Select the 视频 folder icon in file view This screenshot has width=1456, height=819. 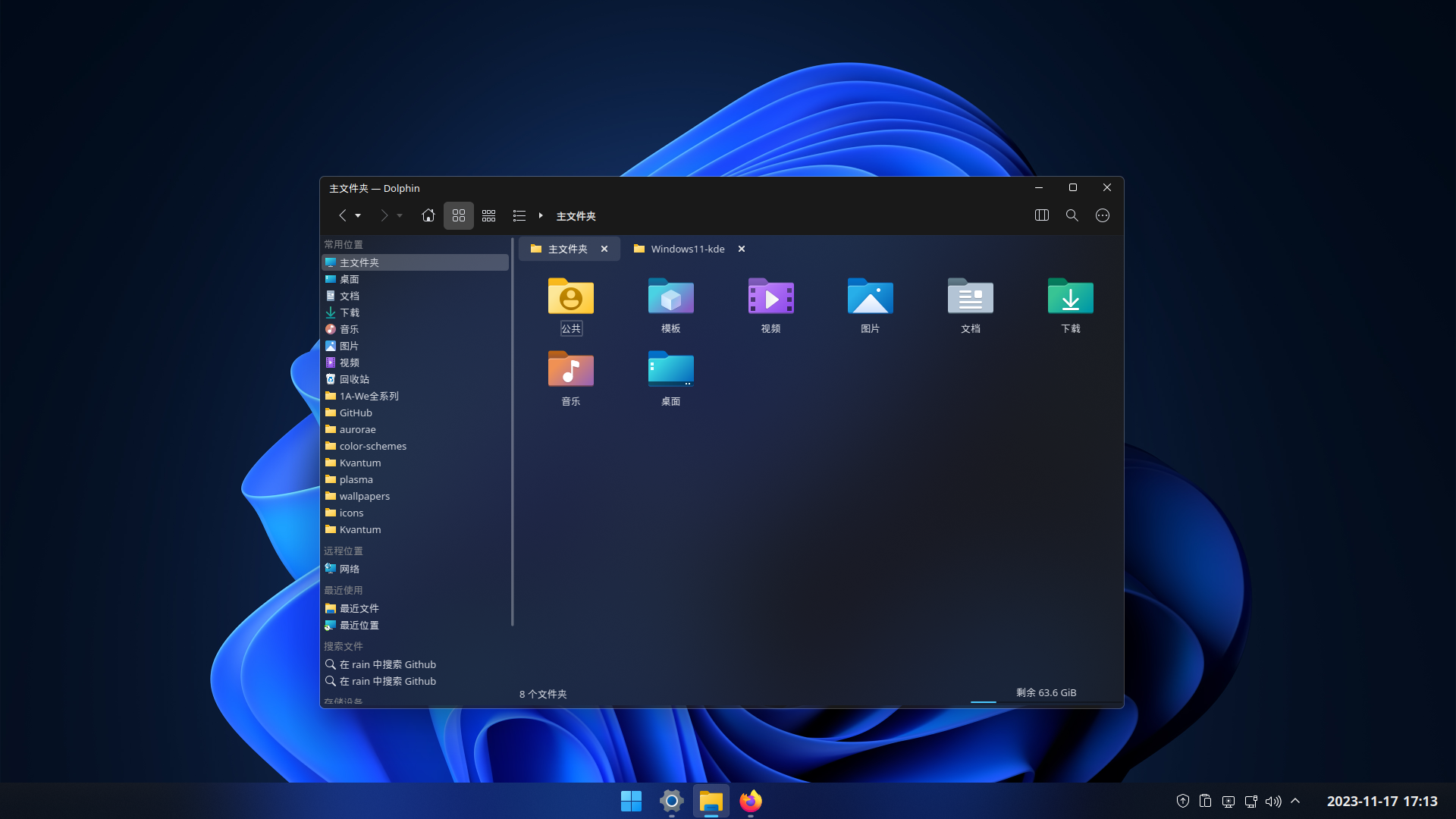[771, 296]
